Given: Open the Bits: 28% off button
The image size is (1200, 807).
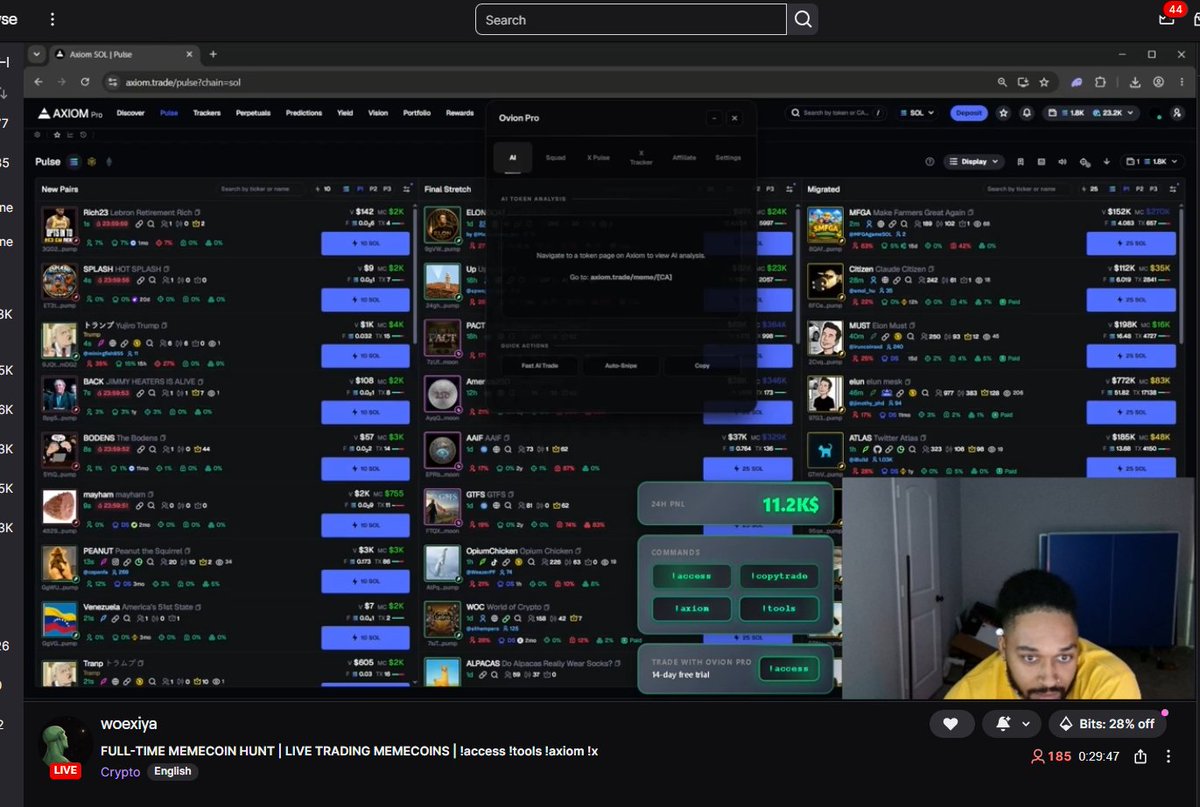Looking at the screenshot, I should tap(1107, 724).
